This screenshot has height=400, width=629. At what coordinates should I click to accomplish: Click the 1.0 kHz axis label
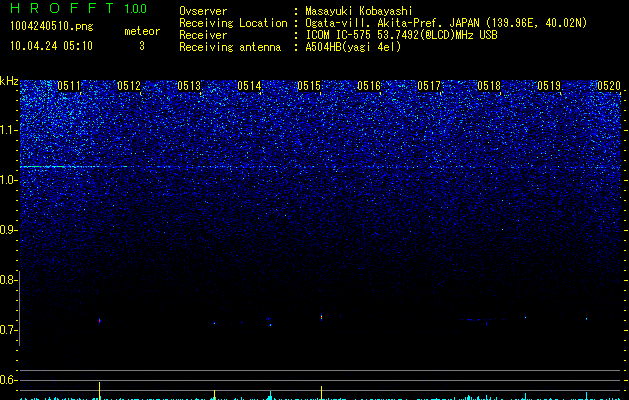pos(9,180)
